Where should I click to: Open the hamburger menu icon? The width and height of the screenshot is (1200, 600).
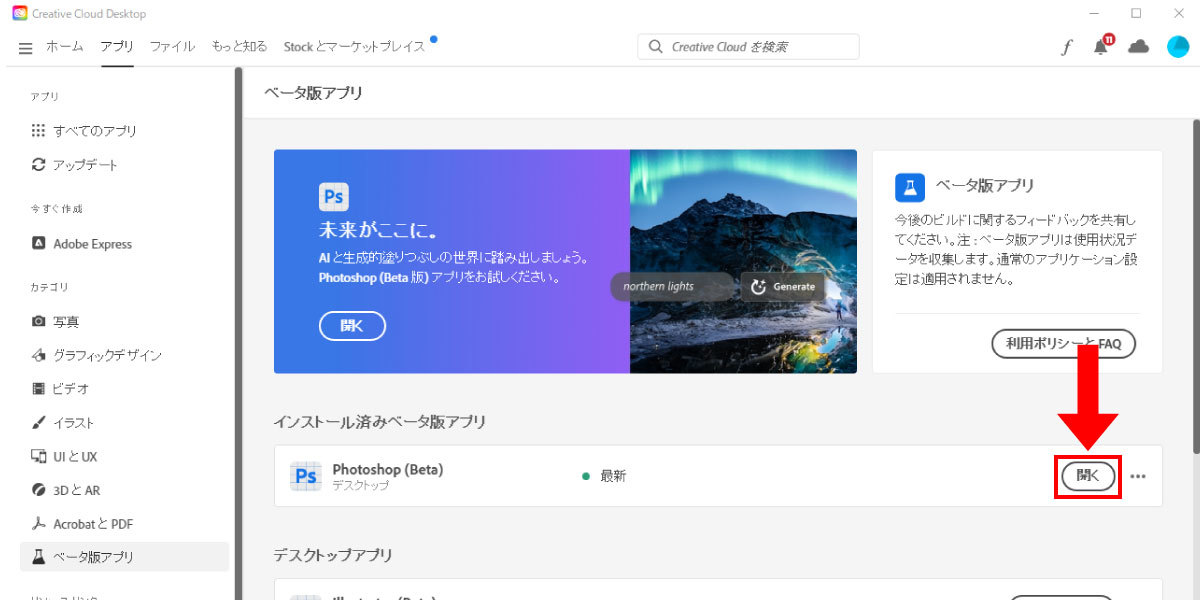pos(25,47)
